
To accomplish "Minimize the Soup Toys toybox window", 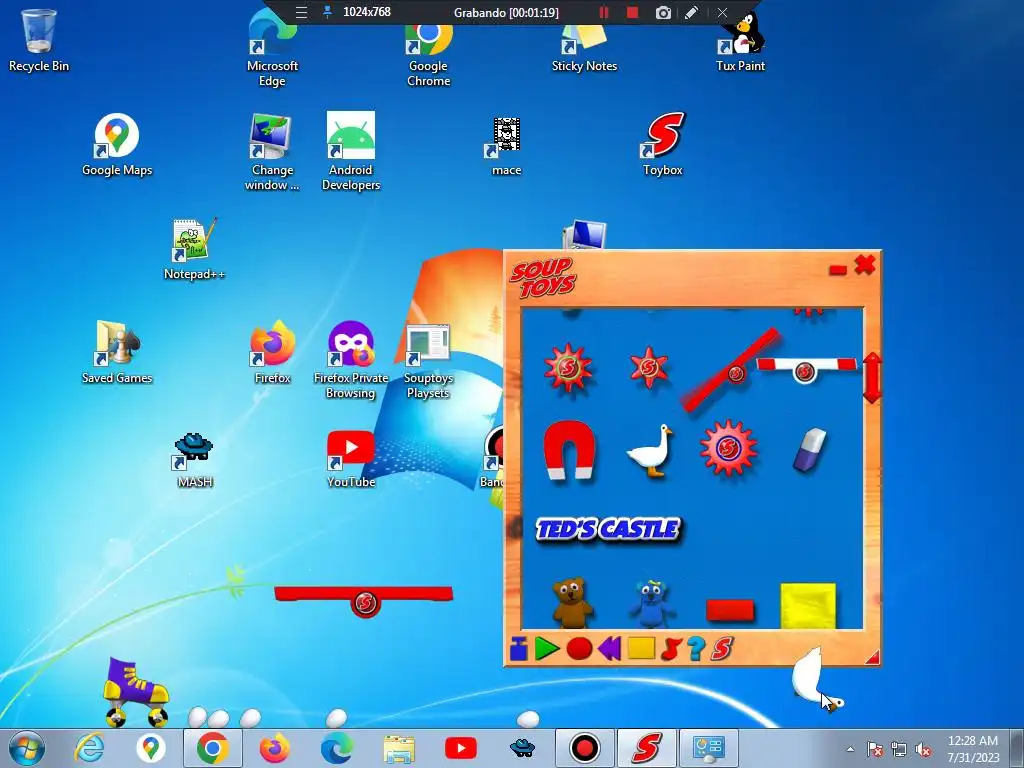I will coord(838,270).
